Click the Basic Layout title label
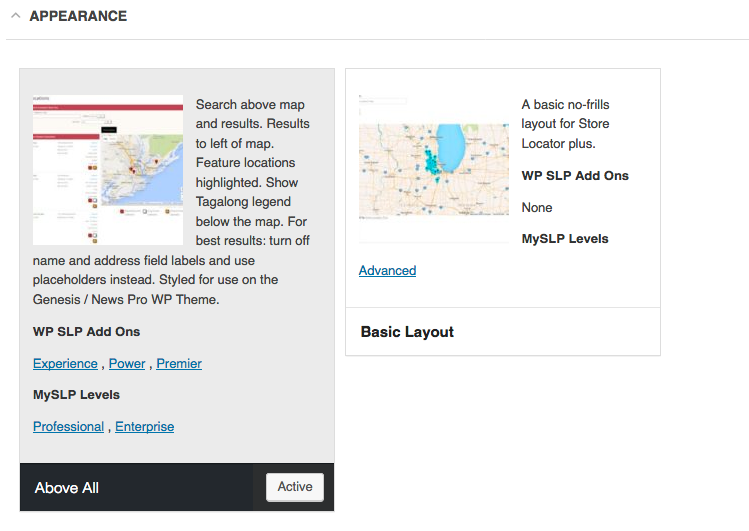 point(407,331)
